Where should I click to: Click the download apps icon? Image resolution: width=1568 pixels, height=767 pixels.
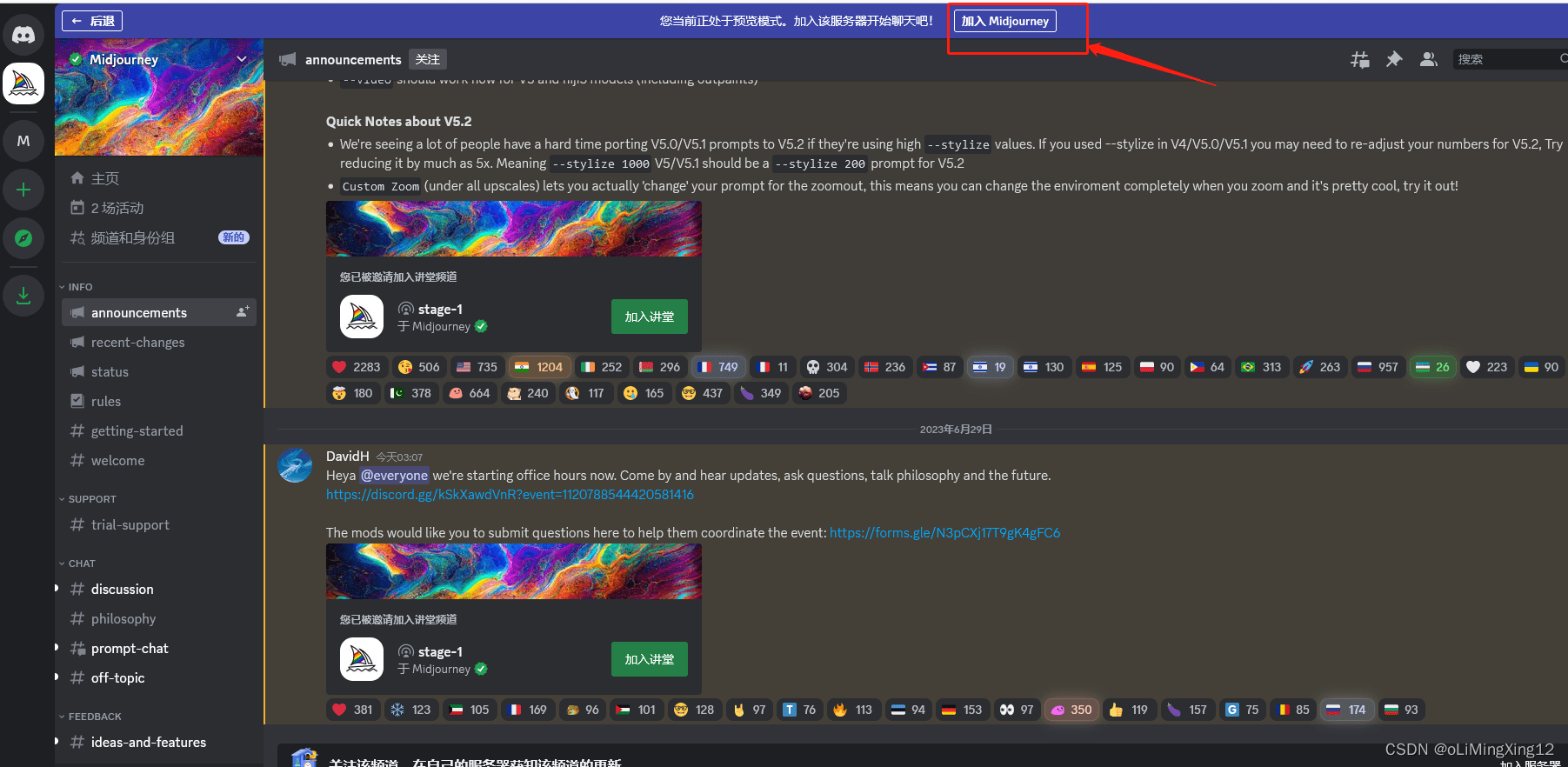pyautogui.click(x=23, y=296)
